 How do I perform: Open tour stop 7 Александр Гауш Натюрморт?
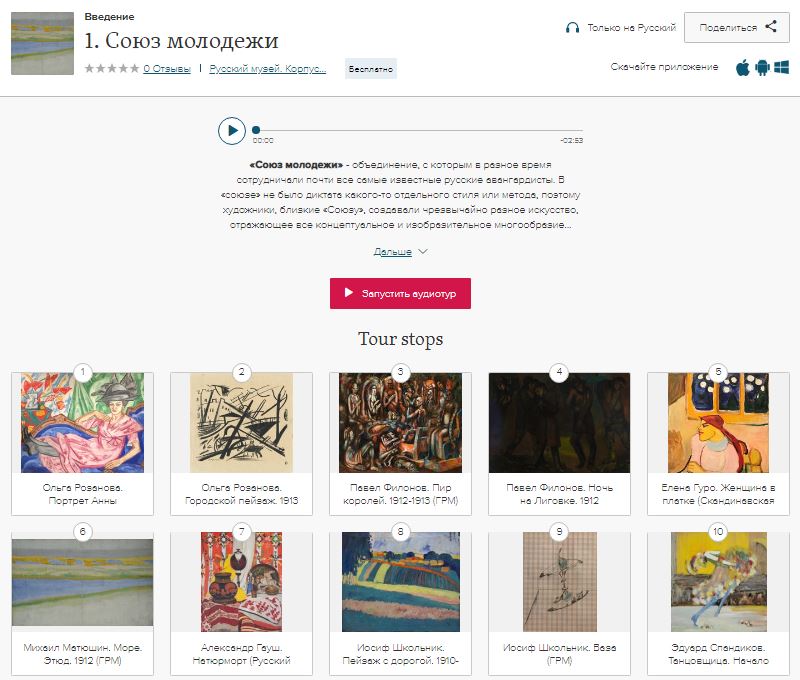click(241, 582)
